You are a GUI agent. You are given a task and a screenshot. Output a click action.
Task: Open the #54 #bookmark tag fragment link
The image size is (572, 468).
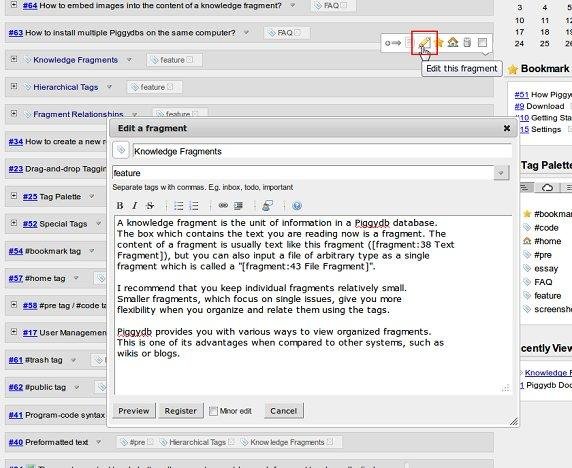point(16,251)
